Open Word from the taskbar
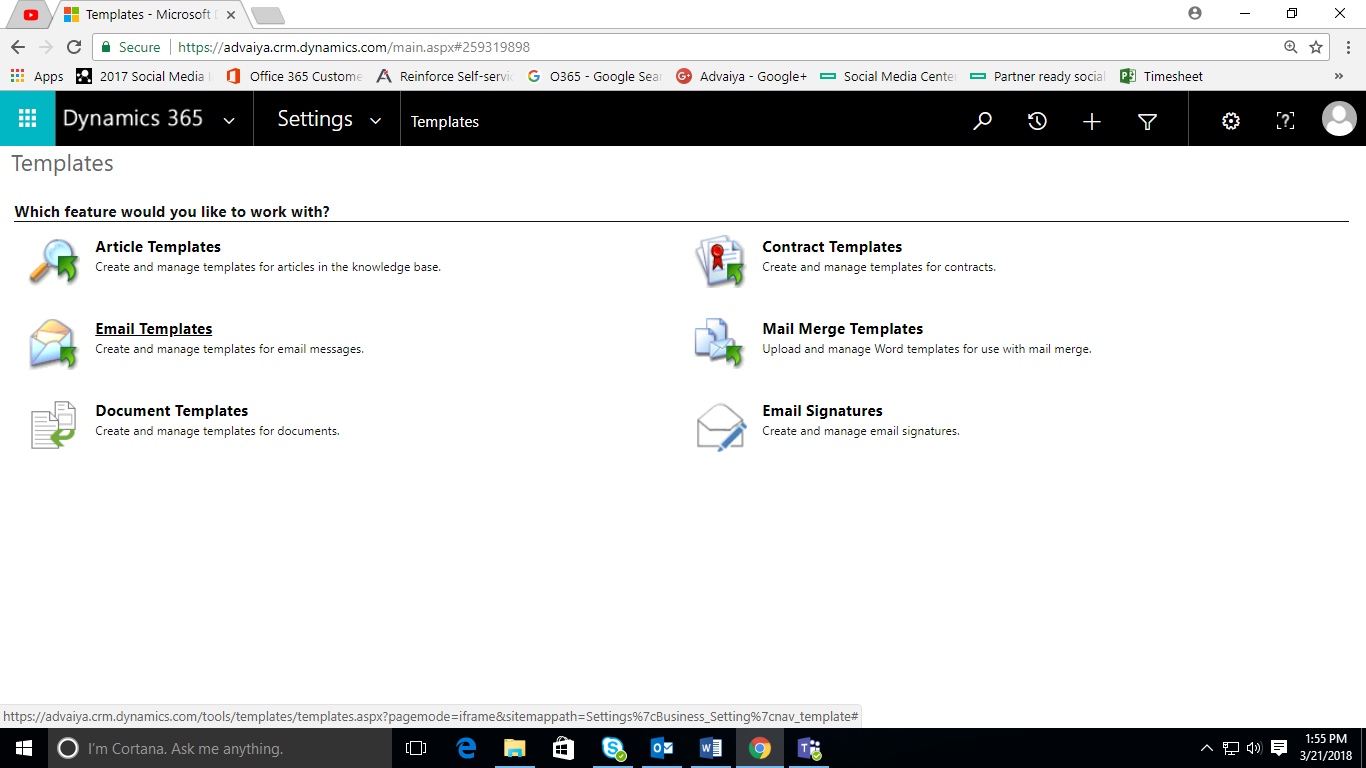The width and height of the screenshot is (1366, 768). point(711,748)
